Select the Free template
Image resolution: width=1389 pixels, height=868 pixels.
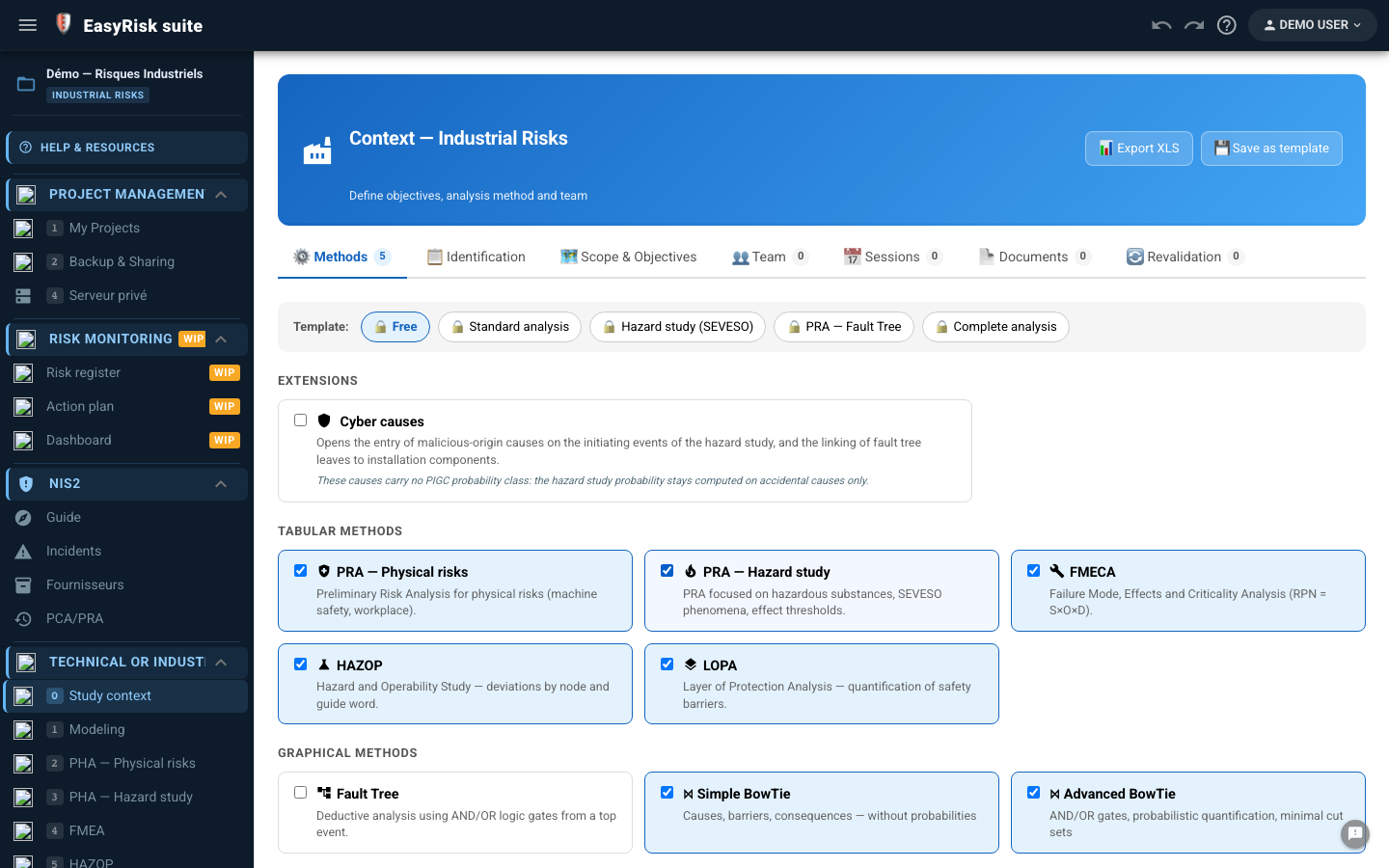tap(395, 327)
